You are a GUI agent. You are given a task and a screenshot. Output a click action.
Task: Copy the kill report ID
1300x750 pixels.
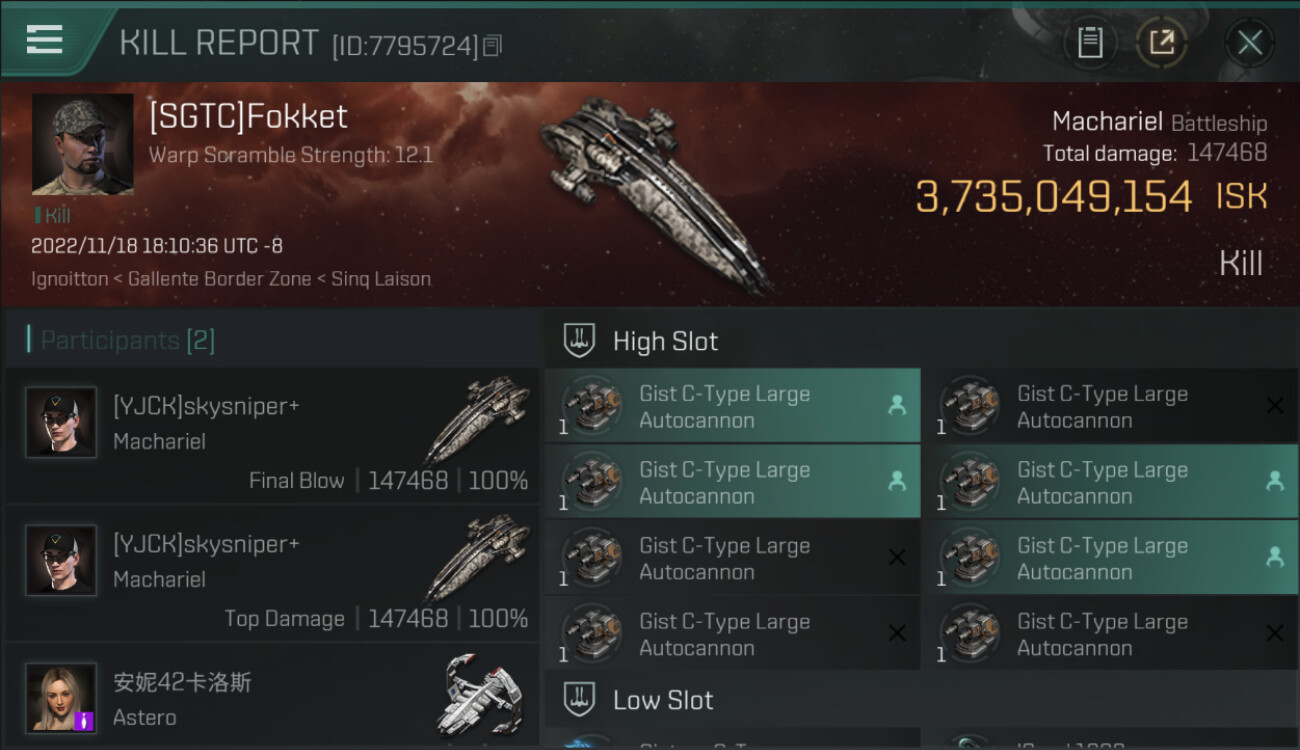click(x=492, y=45)
